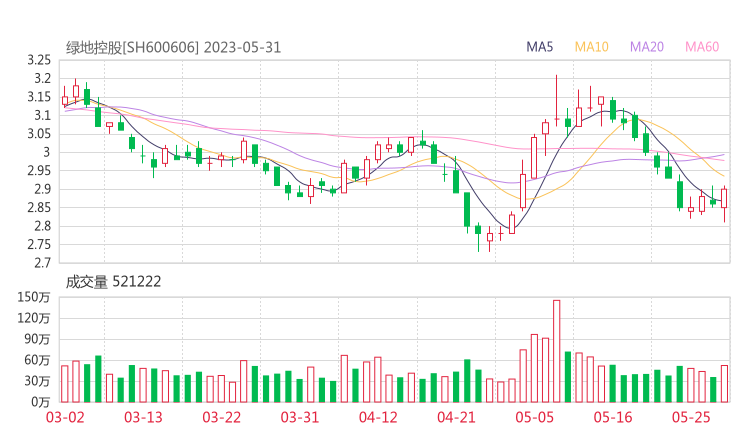Click the MA10 legend label

coord(591,47)
